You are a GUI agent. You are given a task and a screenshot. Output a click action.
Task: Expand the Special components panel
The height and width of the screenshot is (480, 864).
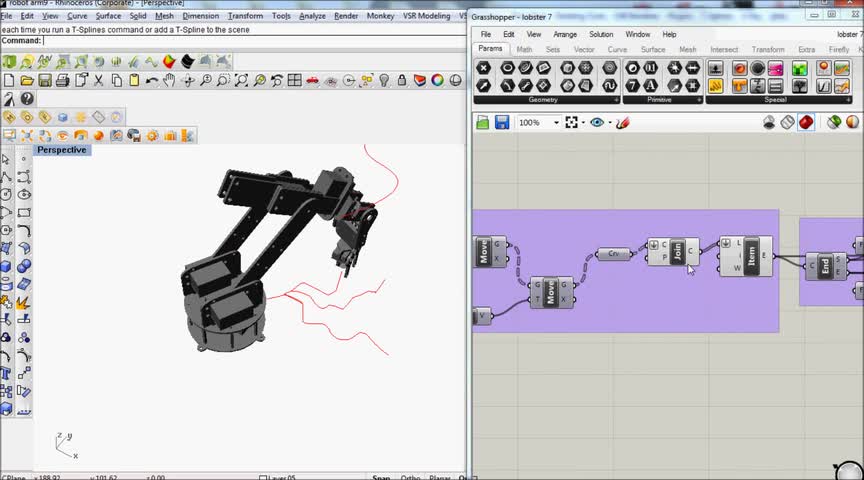pyautogui.click(x=847, y=100)
